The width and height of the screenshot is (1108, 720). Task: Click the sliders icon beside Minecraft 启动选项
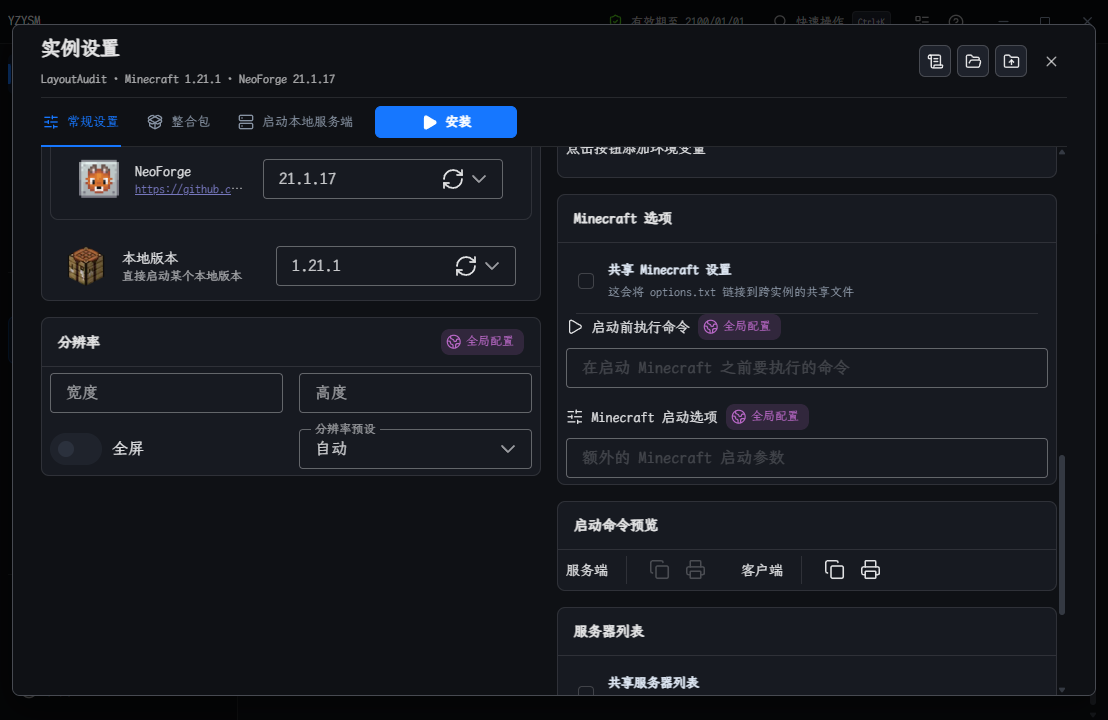pos(575,418)
